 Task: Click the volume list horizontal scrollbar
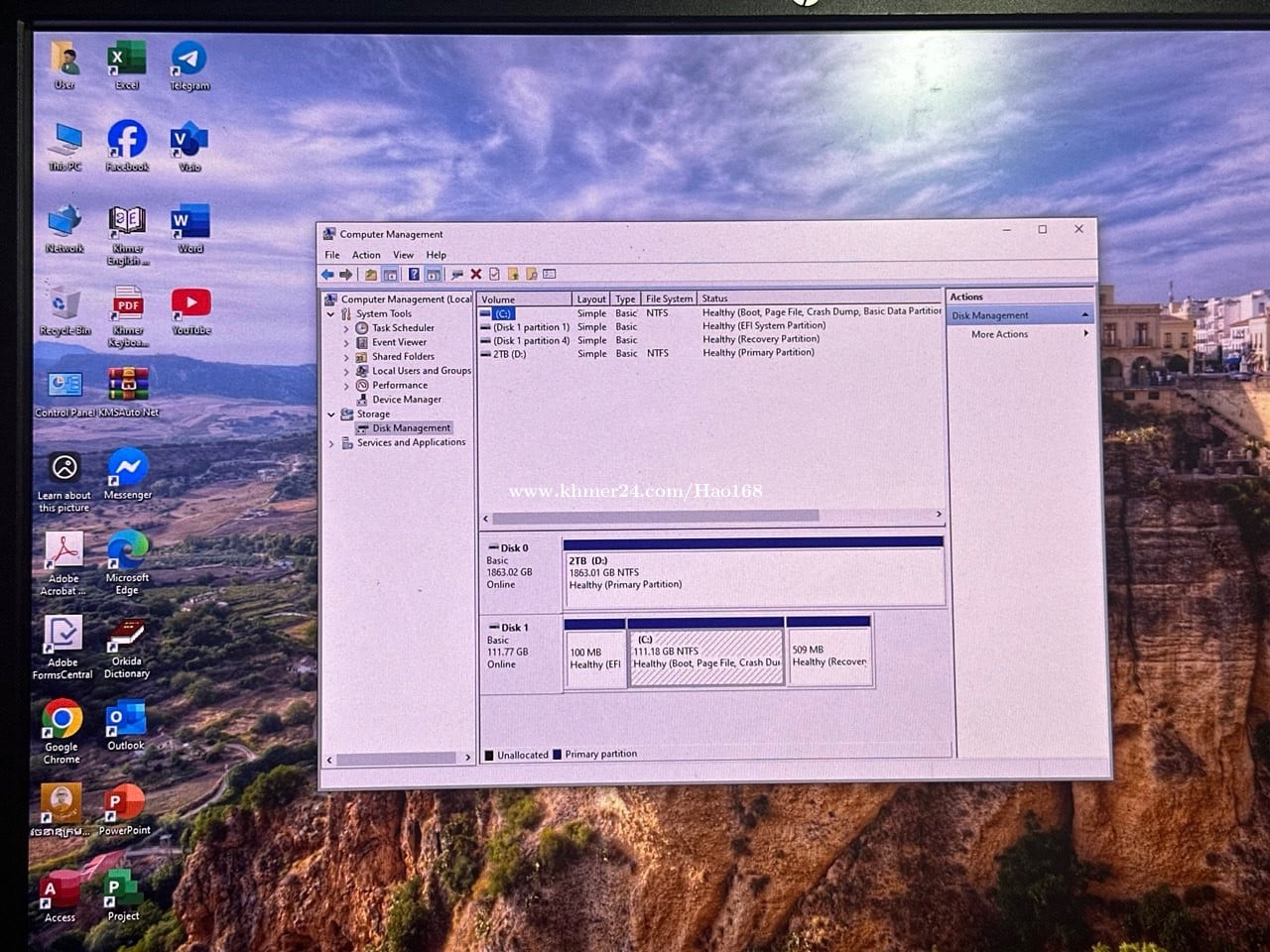pos(655,517)
